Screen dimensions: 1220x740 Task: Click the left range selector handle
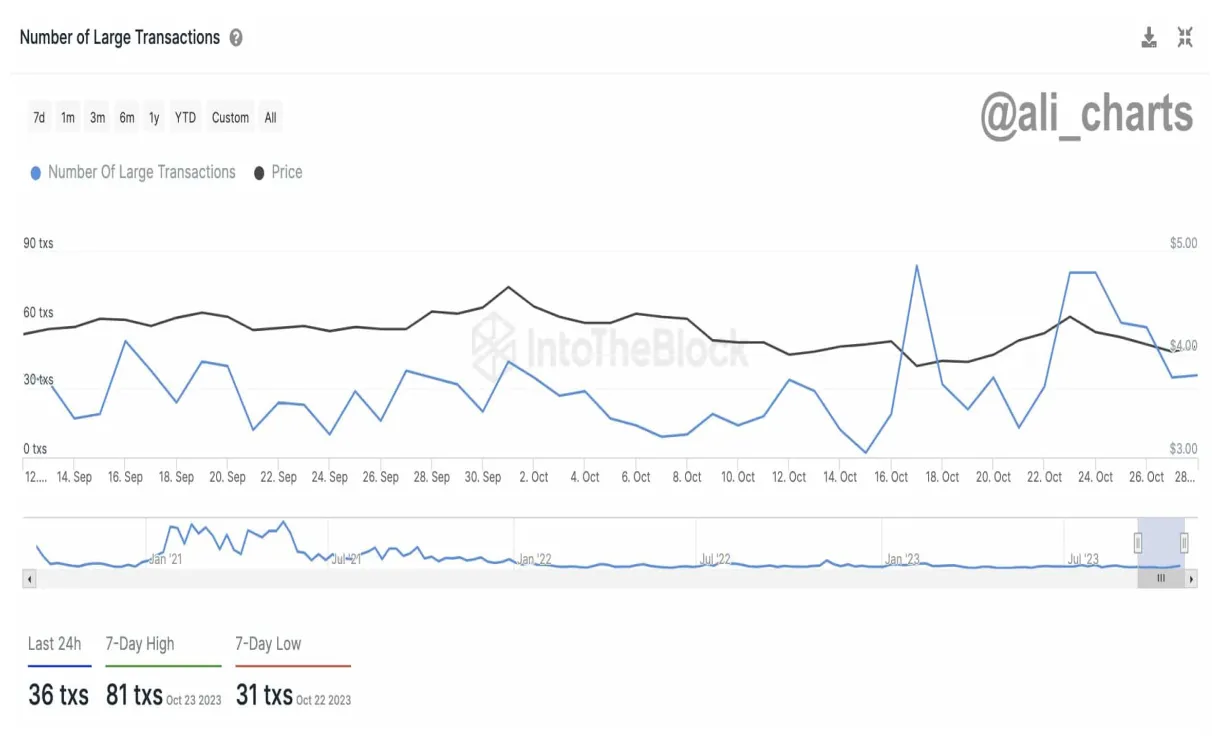(x=1138, y=543)
